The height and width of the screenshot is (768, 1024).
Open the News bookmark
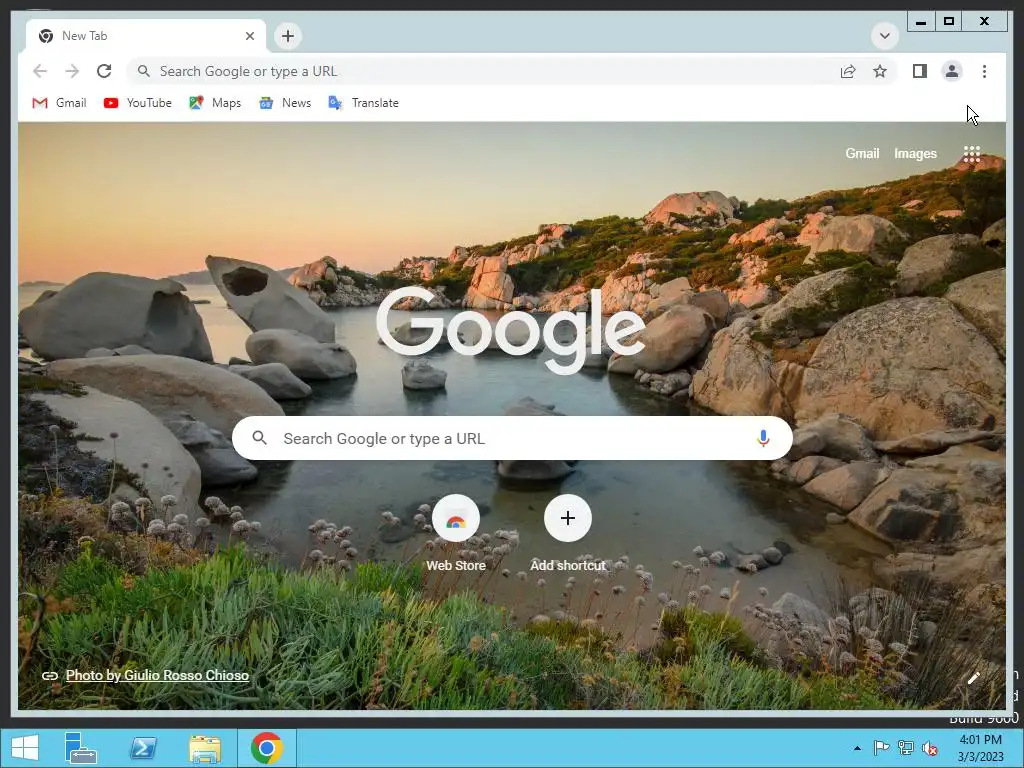[285, 103]
